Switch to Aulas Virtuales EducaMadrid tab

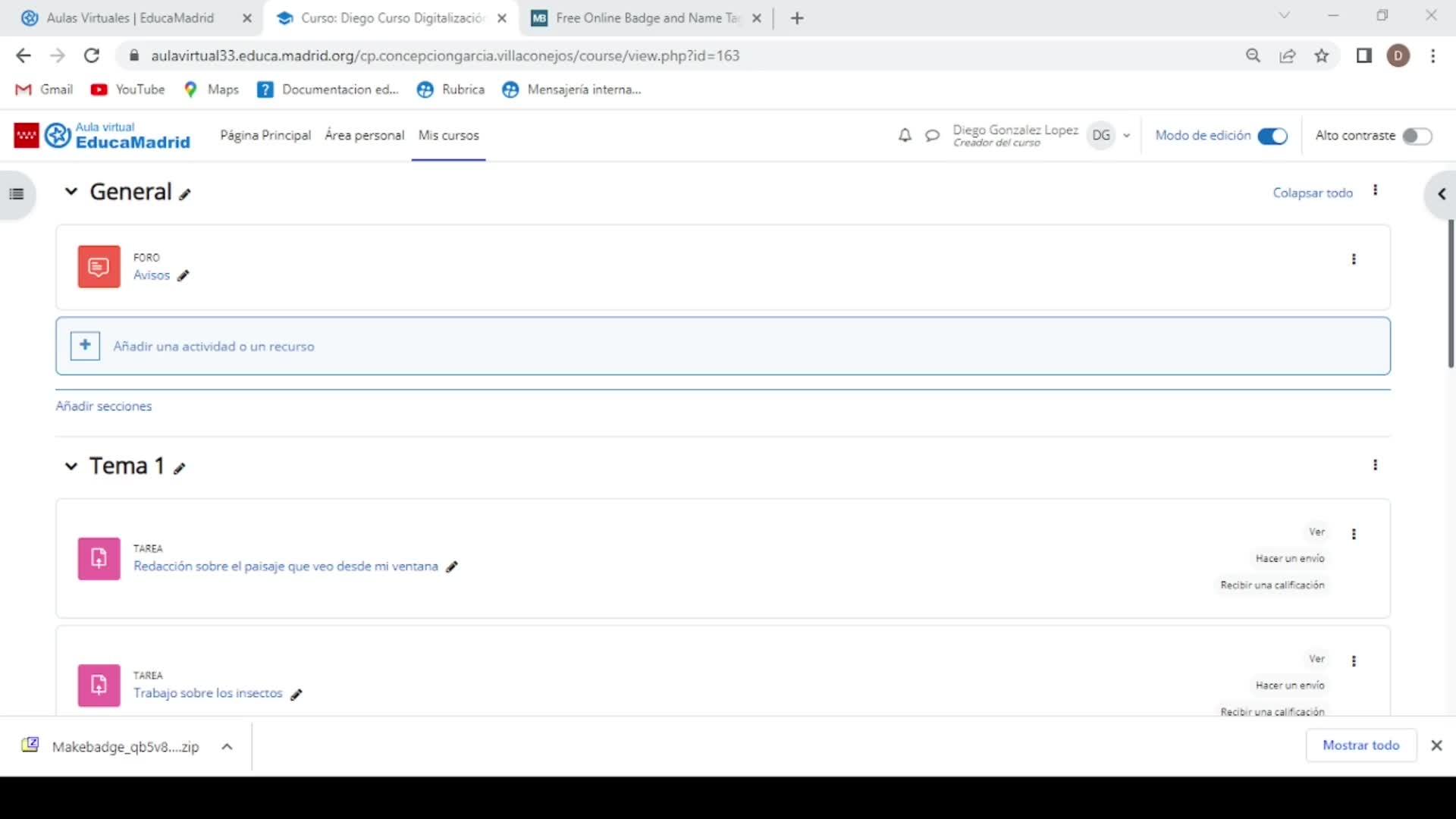(x=130, y=18)
